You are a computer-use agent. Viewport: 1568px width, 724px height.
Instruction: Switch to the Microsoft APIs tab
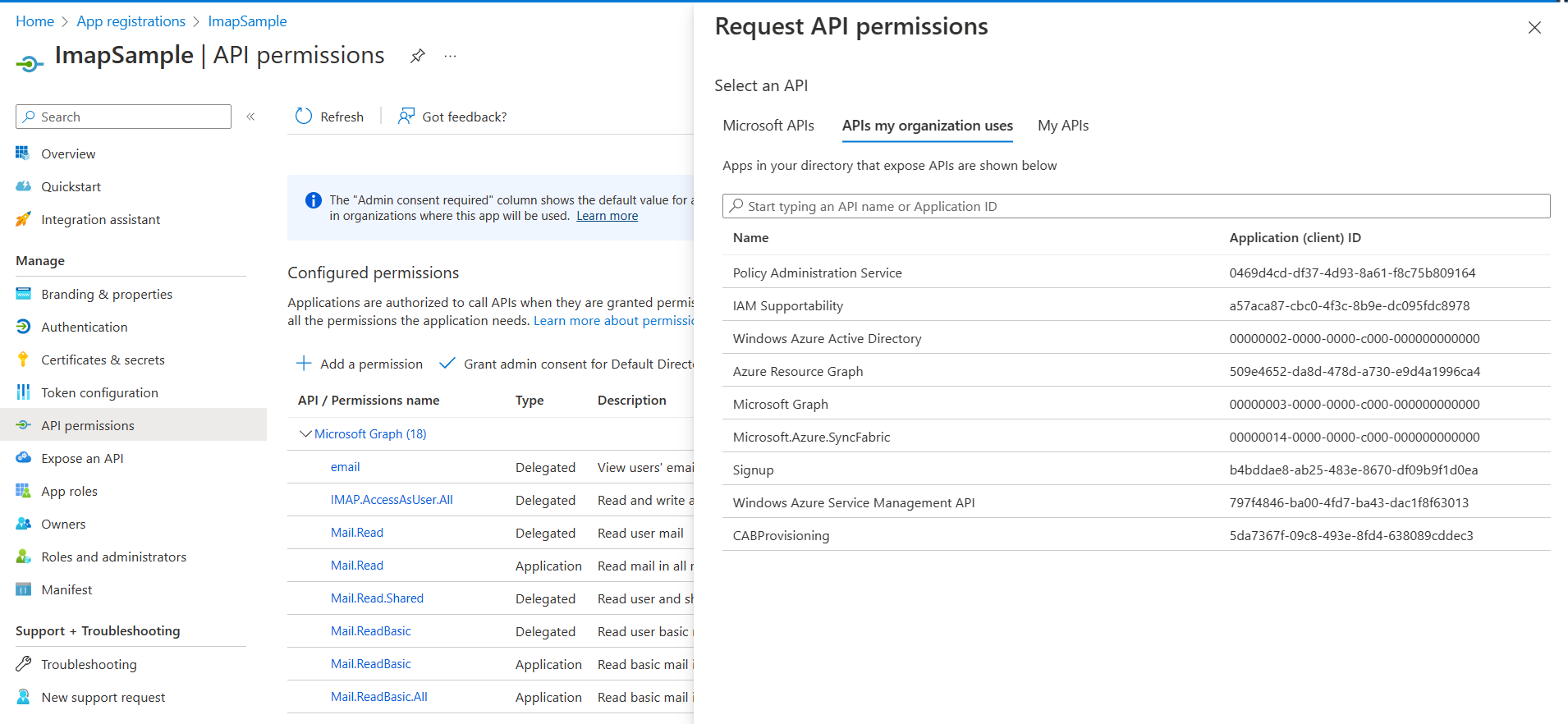768,126
